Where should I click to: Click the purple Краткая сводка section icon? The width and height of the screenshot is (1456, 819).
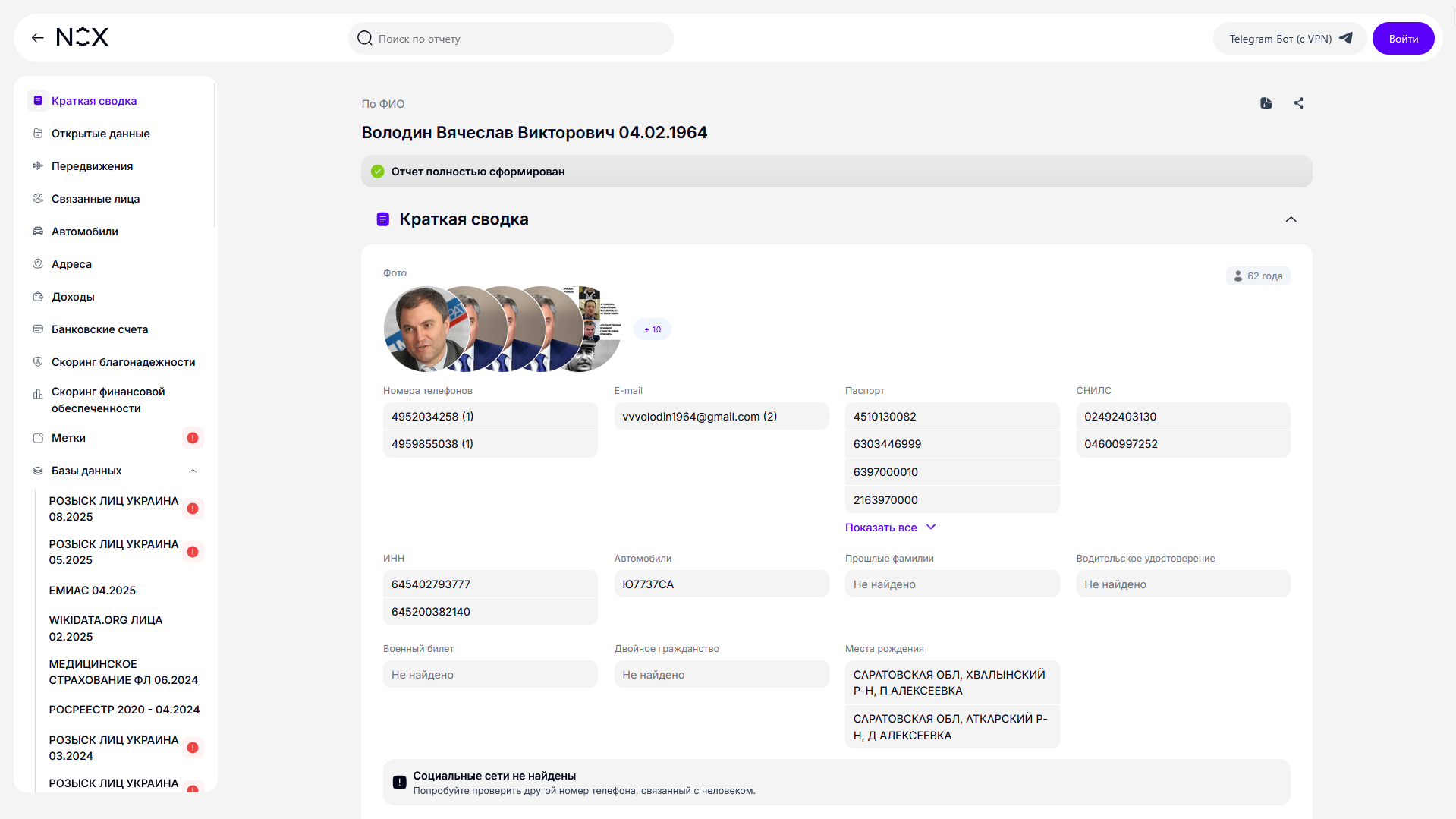coord(383,219)
